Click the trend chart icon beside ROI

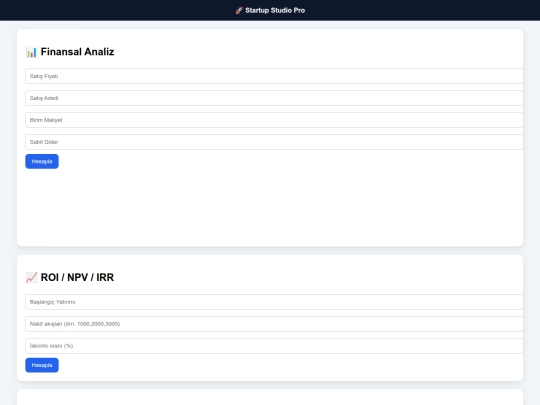coord(31,278)
